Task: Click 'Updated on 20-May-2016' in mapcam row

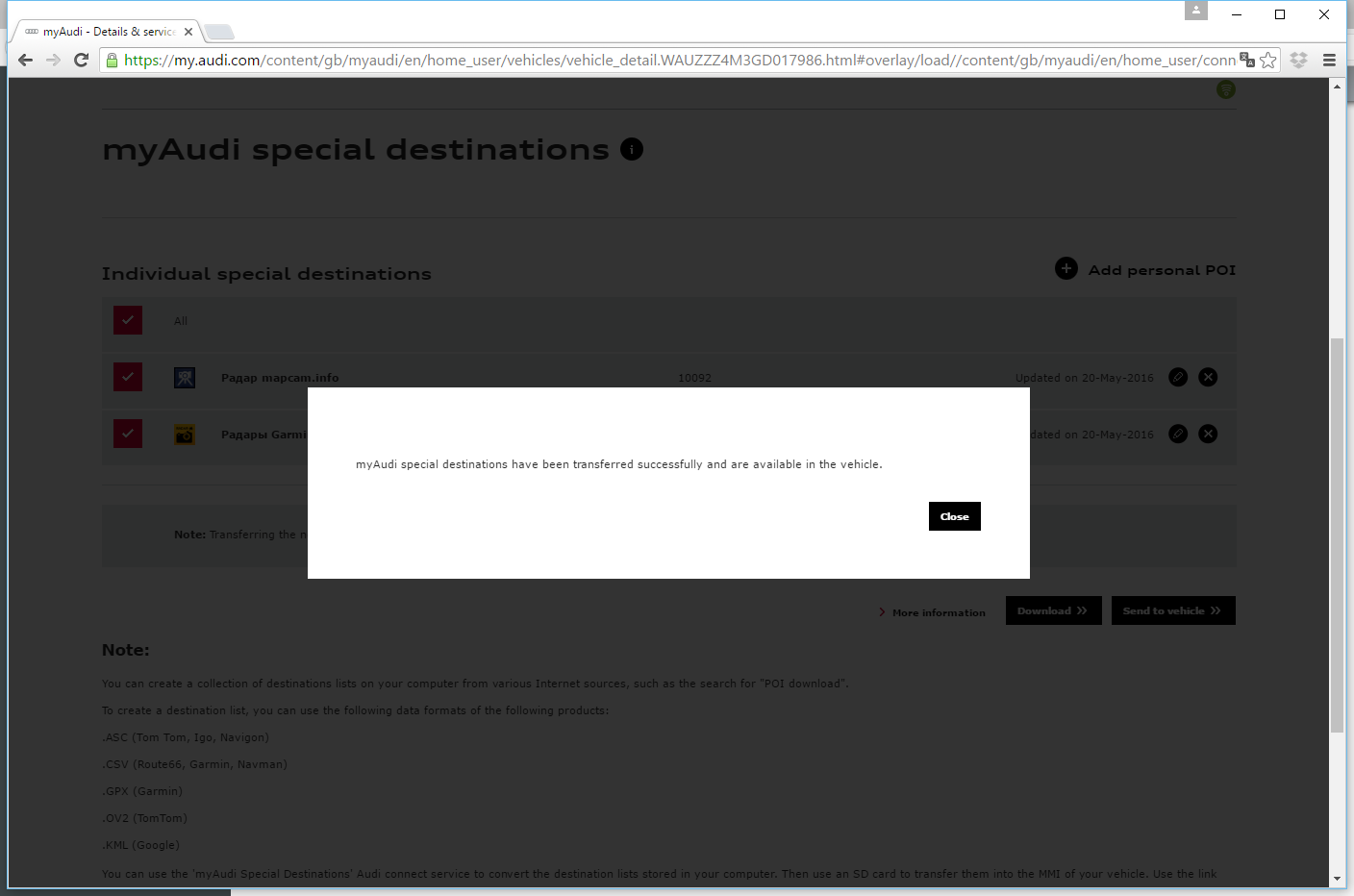Action: pyautogui.click(x=1085, y=378)
